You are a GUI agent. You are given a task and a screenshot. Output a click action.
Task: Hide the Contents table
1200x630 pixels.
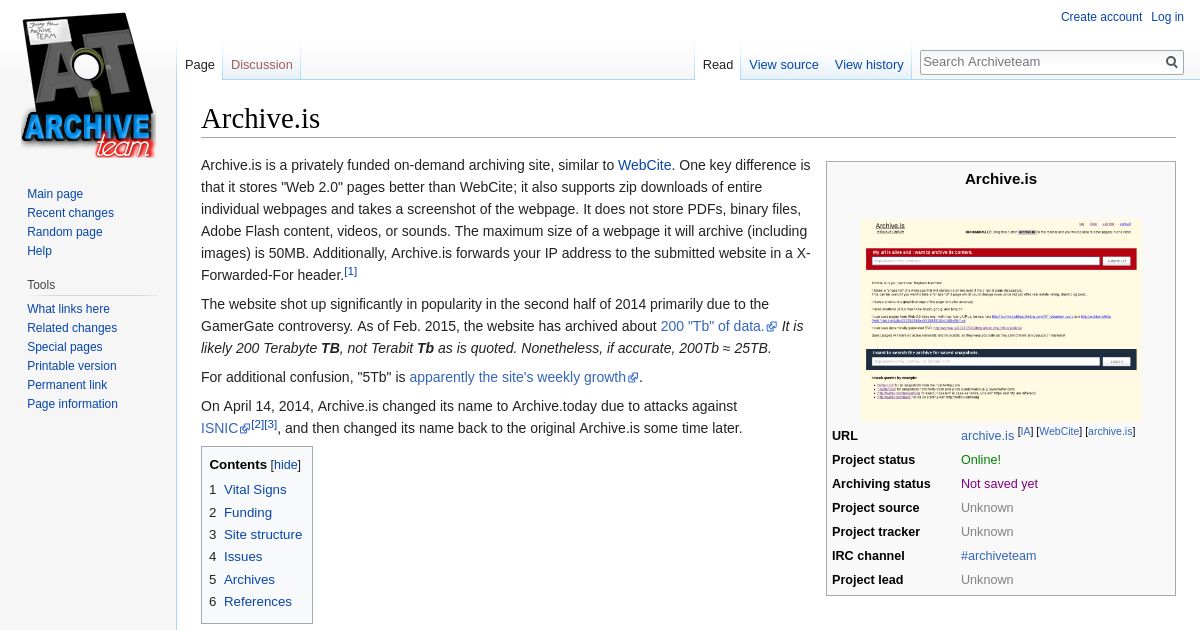tap(286, 465)
